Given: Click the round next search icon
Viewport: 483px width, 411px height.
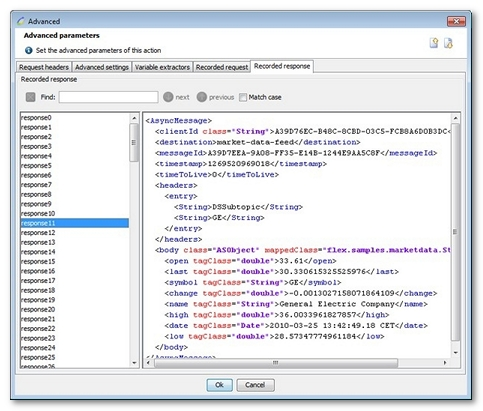Looking at the screenshot, I should (168, 97).
